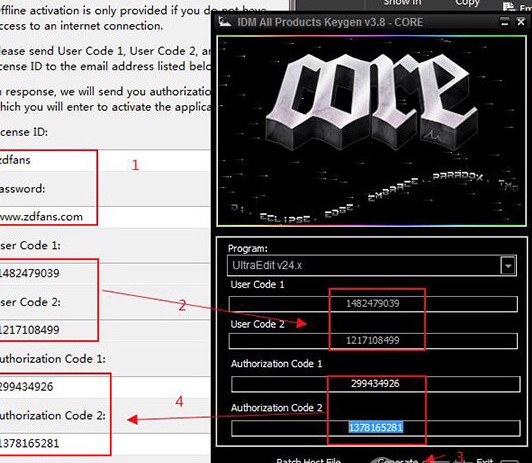This screenshot has width=532, height=463.
Task: Click the License ID field containing zdfans
Action: coord(105,160)
